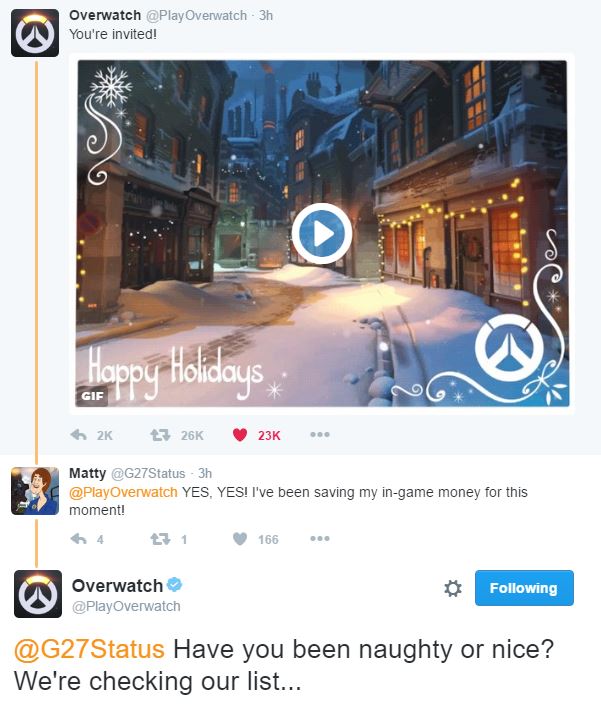Reply to Matty's tweet
Screen dimensions: 601x704
(x=79, y=538)
